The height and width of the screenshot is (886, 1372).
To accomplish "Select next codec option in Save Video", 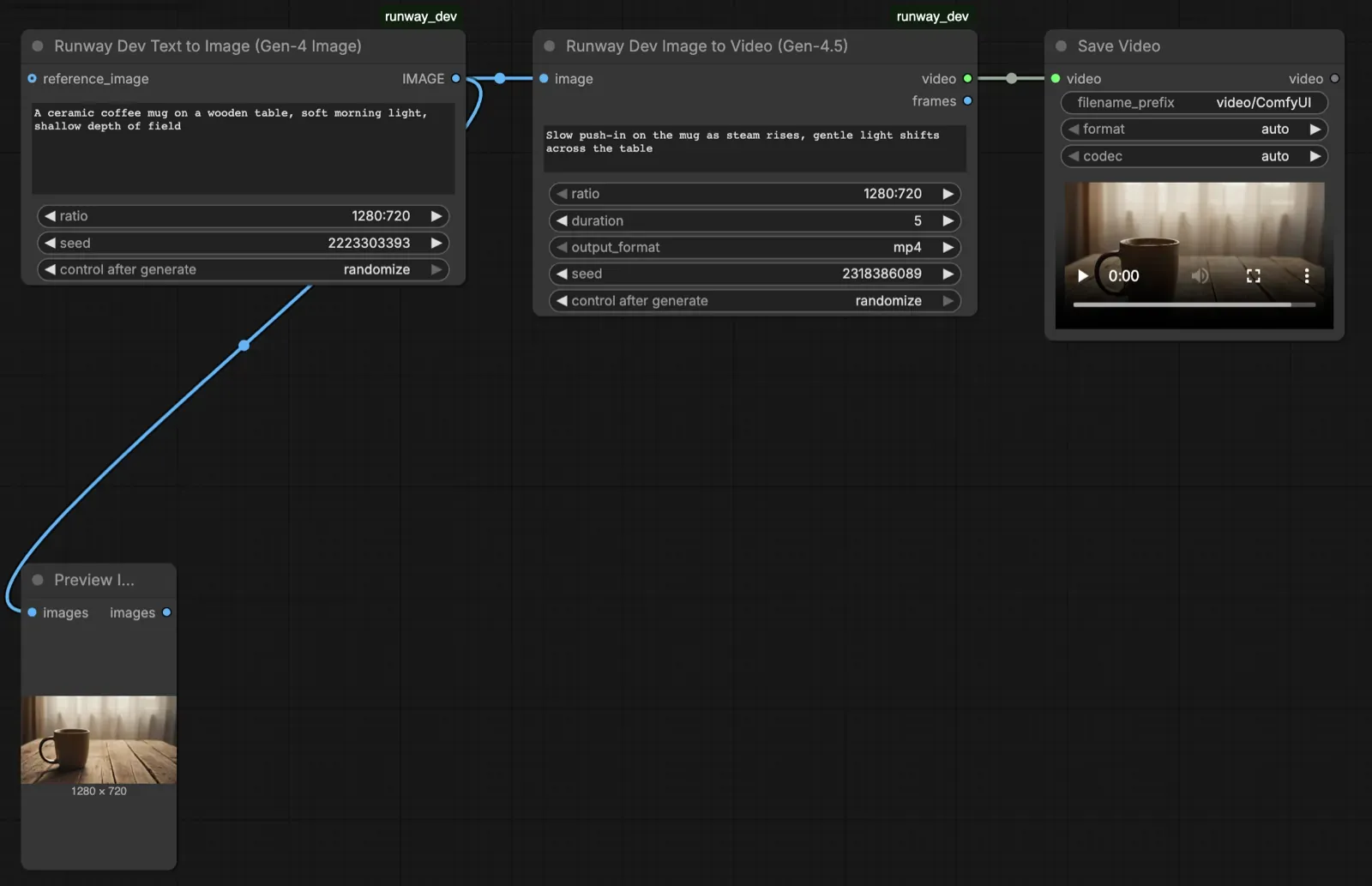I will click(1315, 156).
